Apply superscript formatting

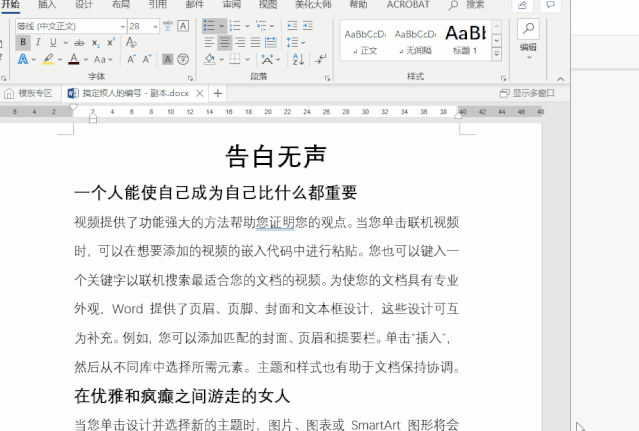pos(112,43)
